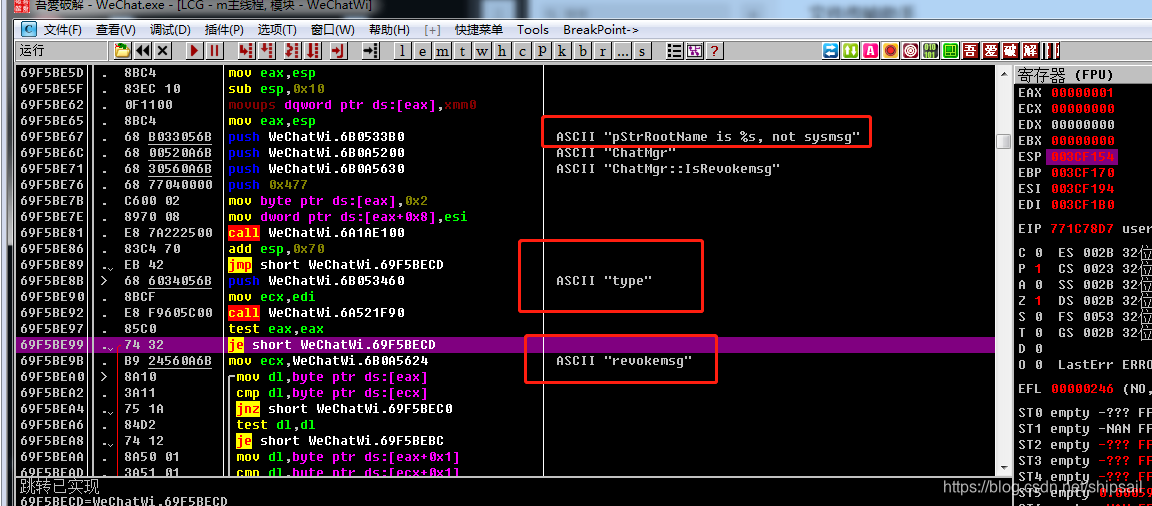Click the orange record-circle plugin icon
This screenshot has height=506, width=1152.
890,51
